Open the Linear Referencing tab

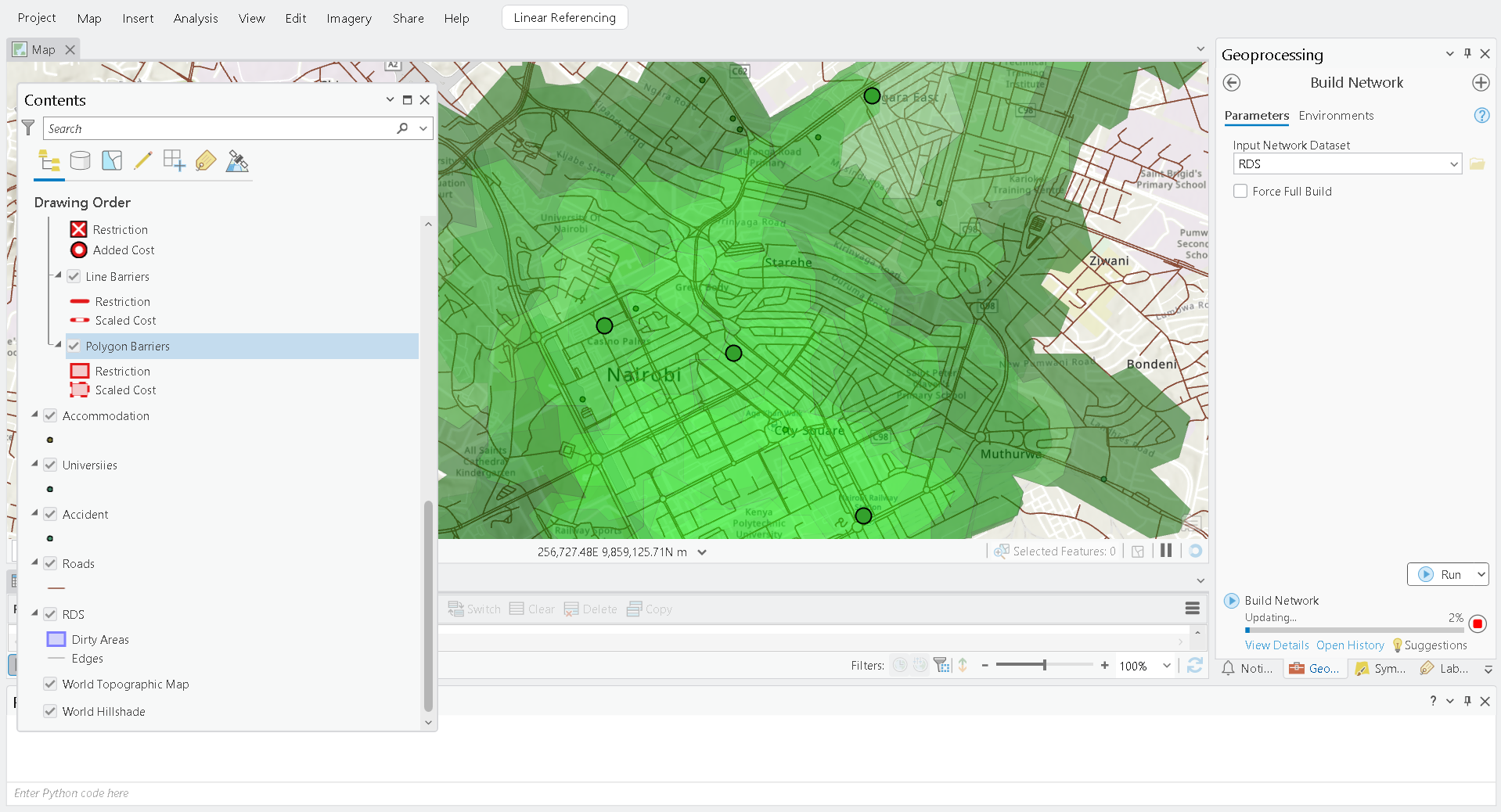(x=564, y=17)
